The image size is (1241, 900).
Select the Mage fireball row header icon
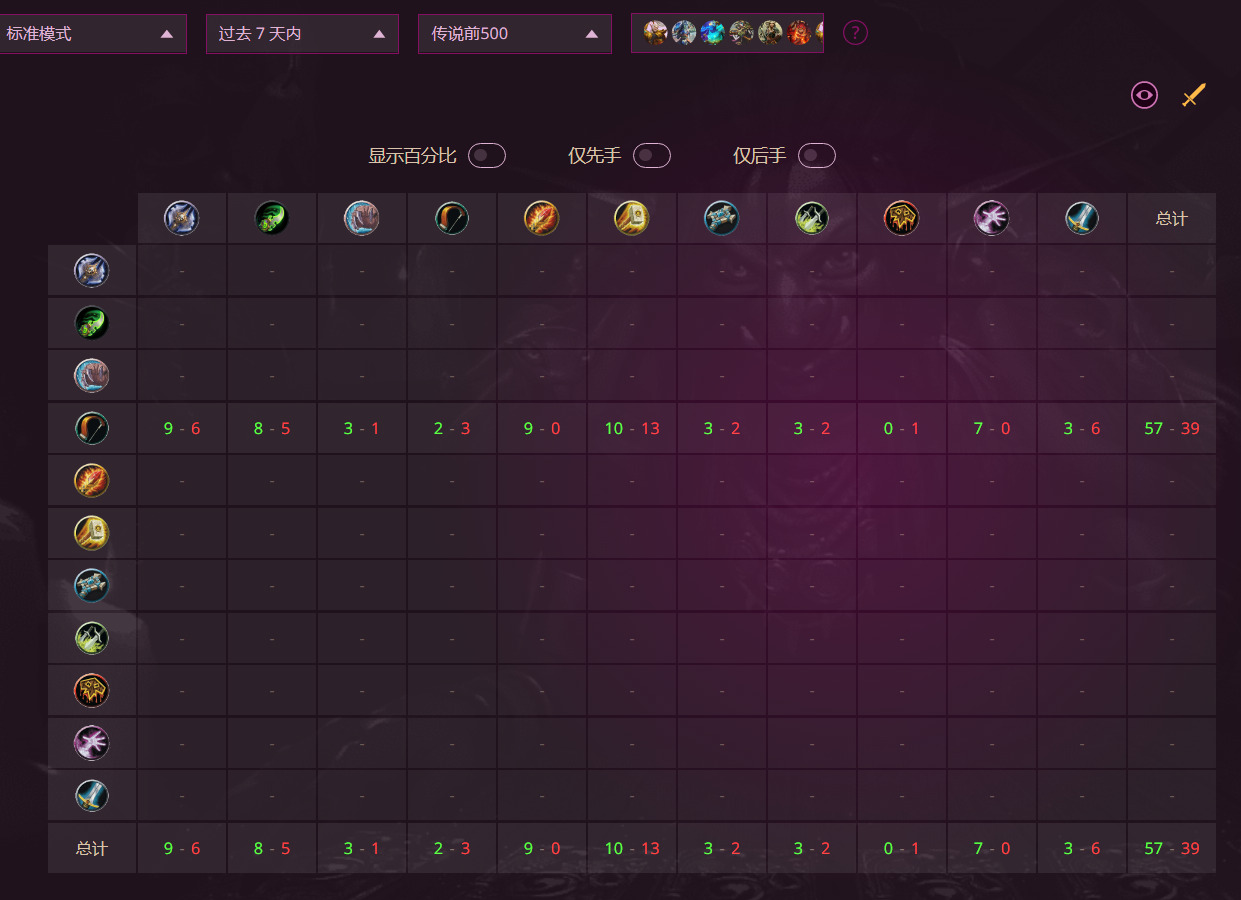point(92,481)
